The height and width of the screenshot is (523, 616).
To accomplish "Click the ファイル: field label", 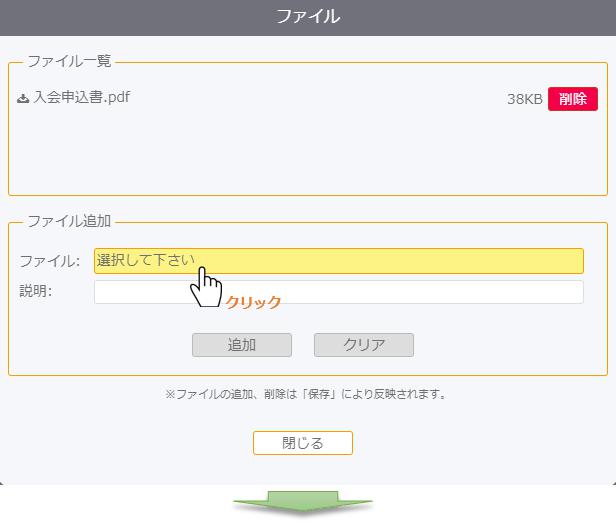I will tap(50, 261).
